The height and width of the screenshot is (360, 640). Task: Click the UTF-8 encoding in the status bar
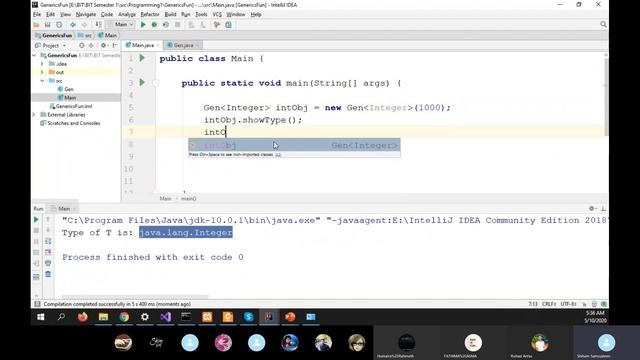pyautogui.click(x=568, y=304)
